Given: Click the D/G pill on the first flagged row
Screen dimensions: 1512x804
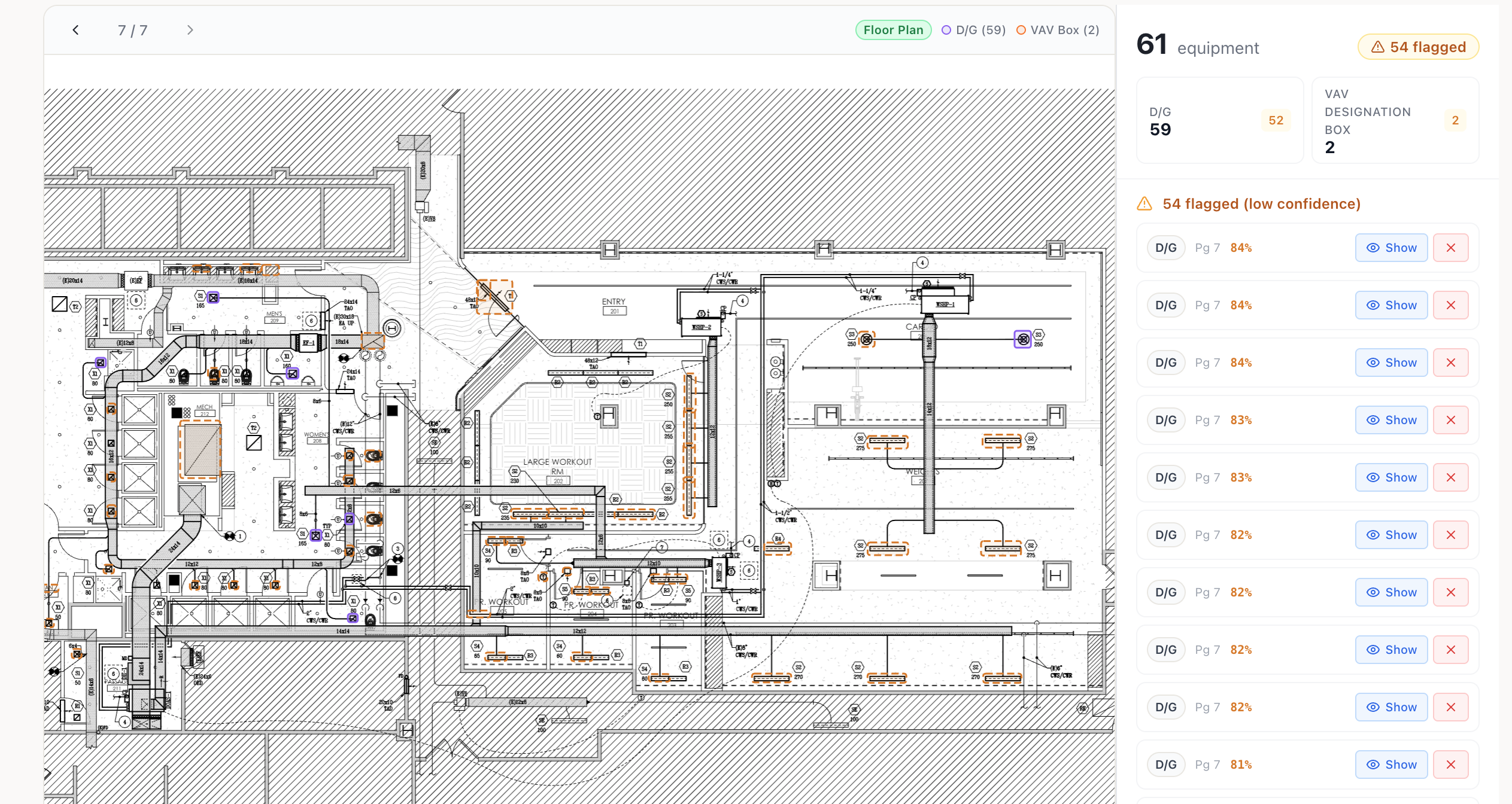Looking at the screenshot, I should click(1165, 247).
